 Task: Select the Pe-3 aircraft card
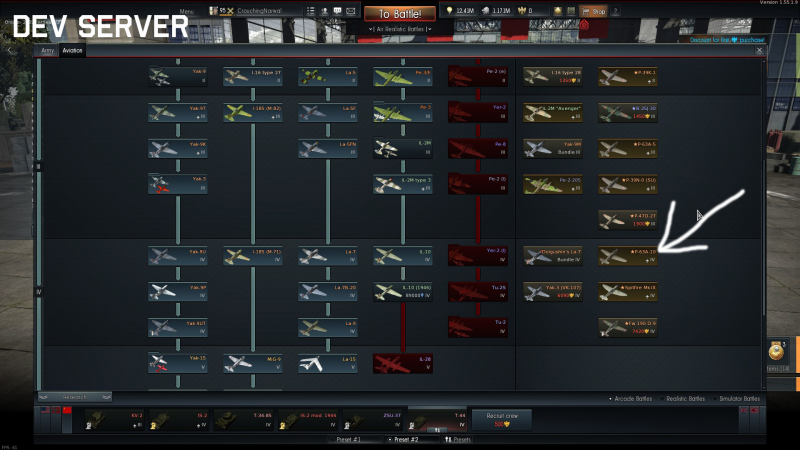403,113
